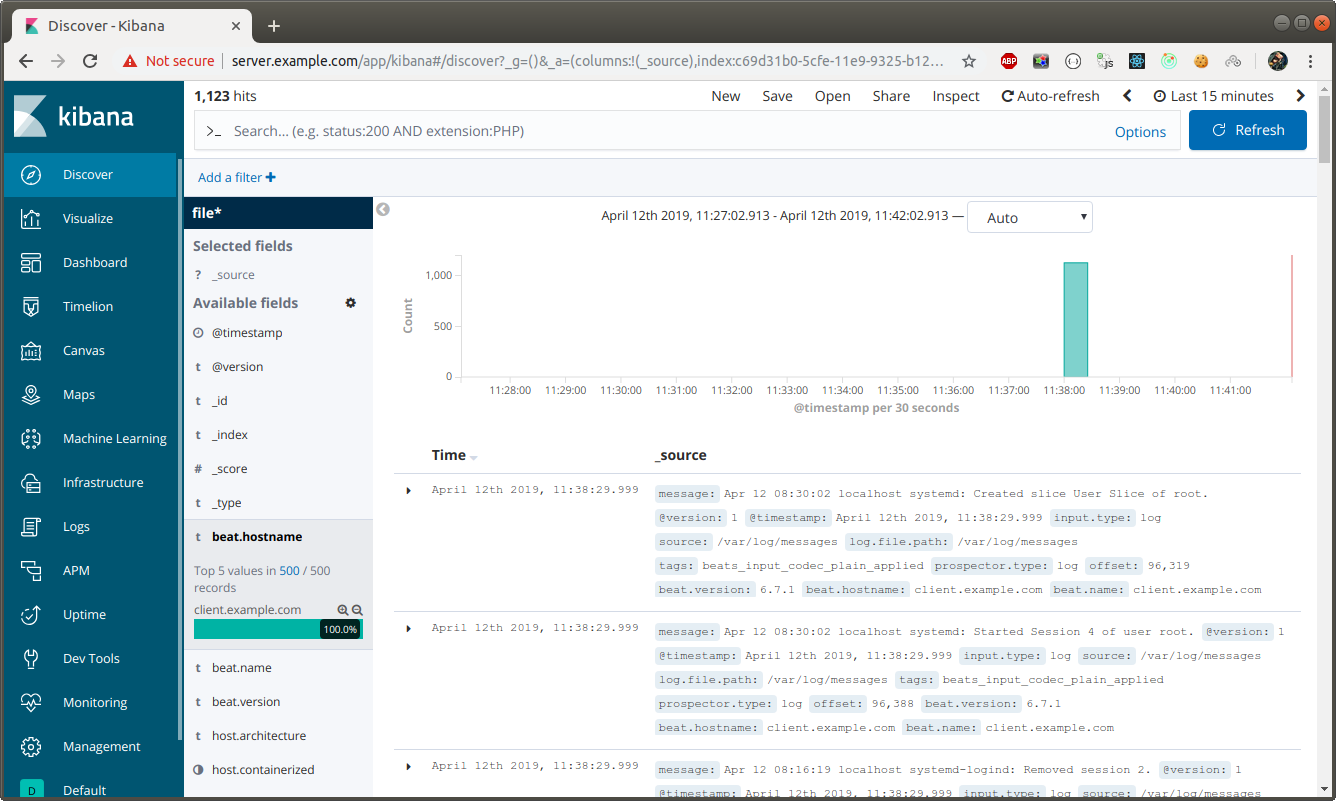Image resolution: width=1336 pixels, height=801 pixels.
Task: Click the Inspect menu item
Action: click(x=955, y=96)
